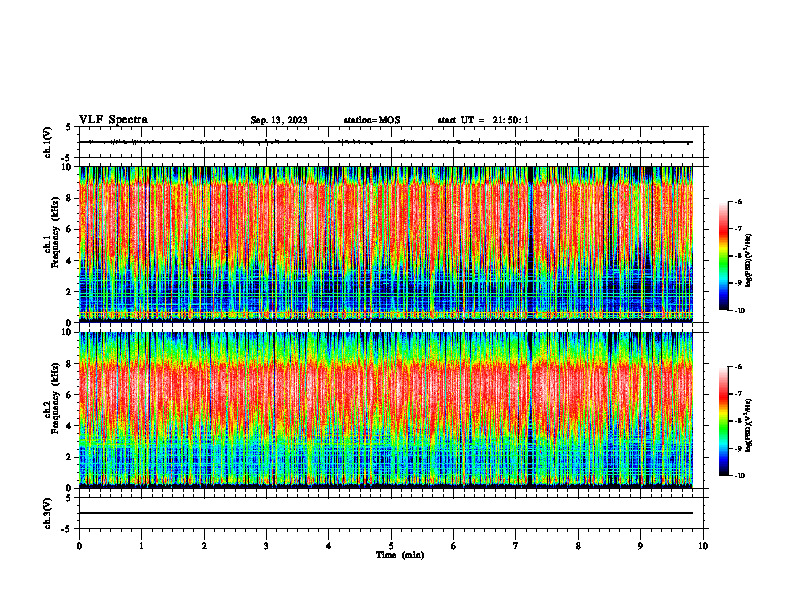Click the "0" tick on the Time axis

(79, 546)
